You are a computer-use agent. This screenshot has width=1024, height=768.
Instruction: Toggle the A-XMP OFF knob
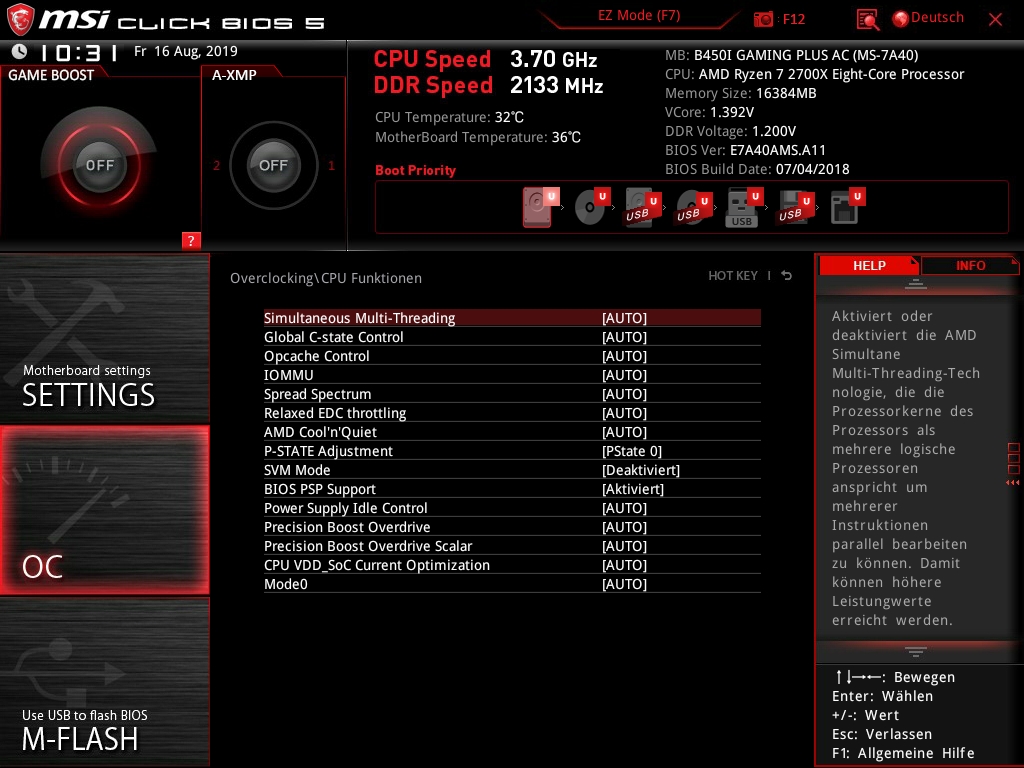pos(273,165)
